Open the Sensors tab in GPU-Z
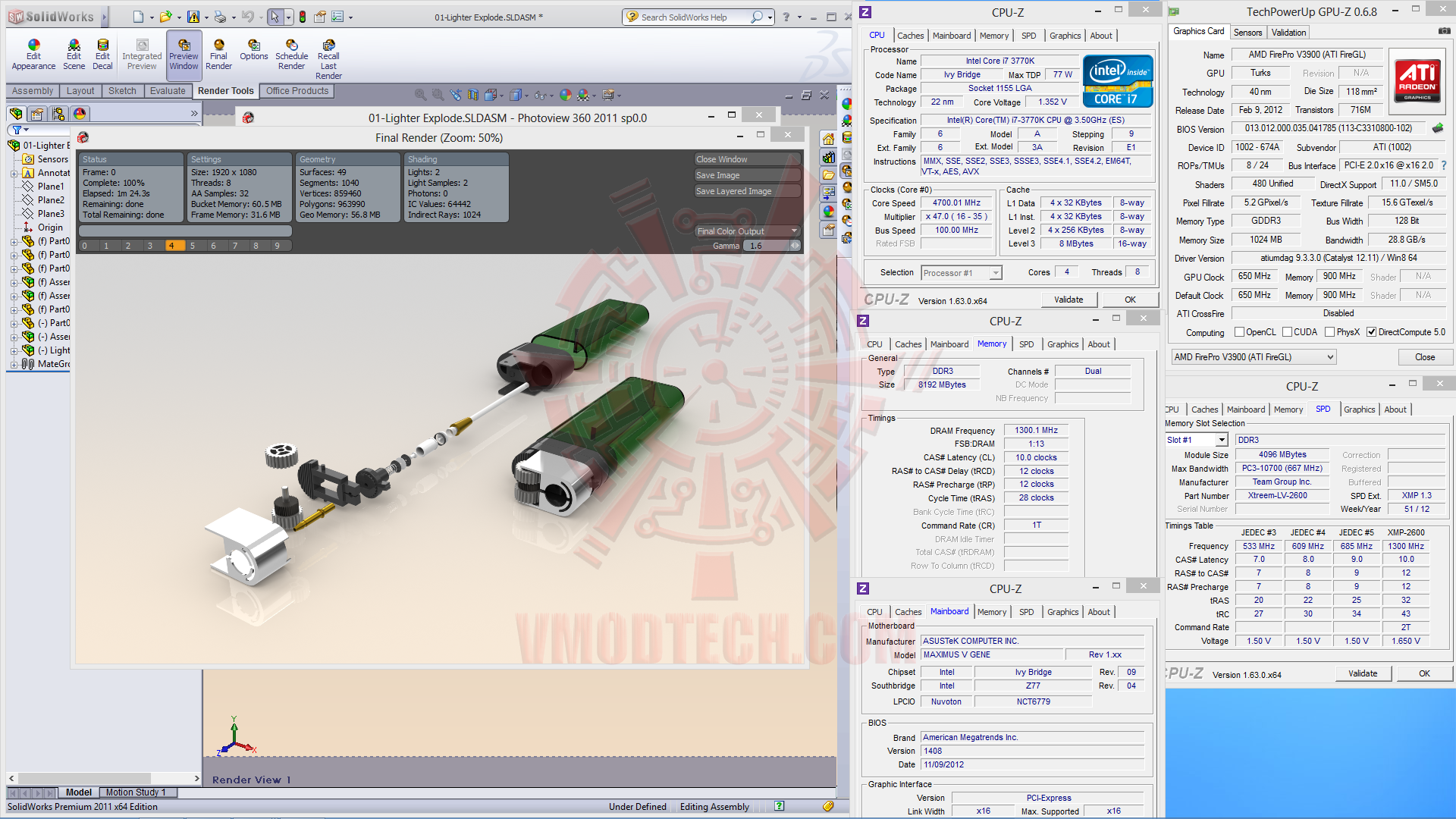1456x819 pixels. (x=1247, y=33)
